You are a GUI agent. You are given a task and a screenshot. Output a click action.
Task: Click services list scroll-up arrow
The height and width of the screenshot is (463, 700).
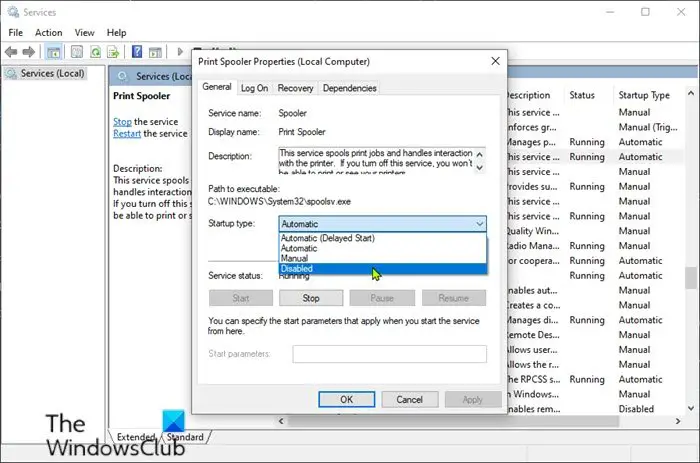(x=691, y=93)
